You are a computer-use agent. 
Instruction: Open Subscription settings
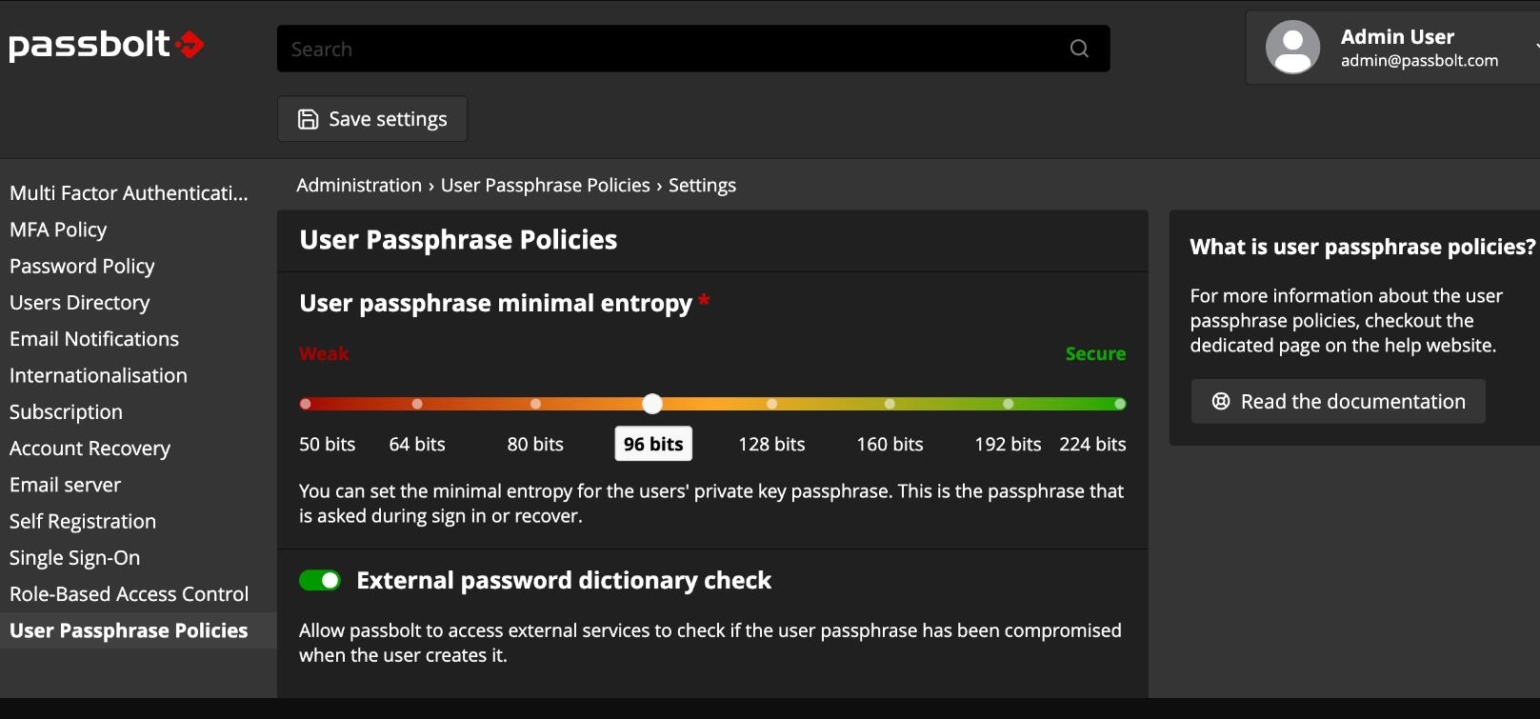click(65, 411)
